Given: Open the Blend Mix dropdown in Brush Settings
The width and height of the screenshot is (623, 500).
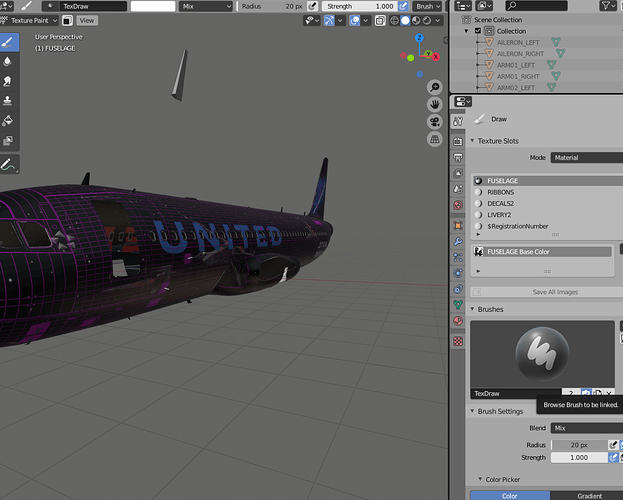Looking at the screenshot, I should (x=586, y=428).
